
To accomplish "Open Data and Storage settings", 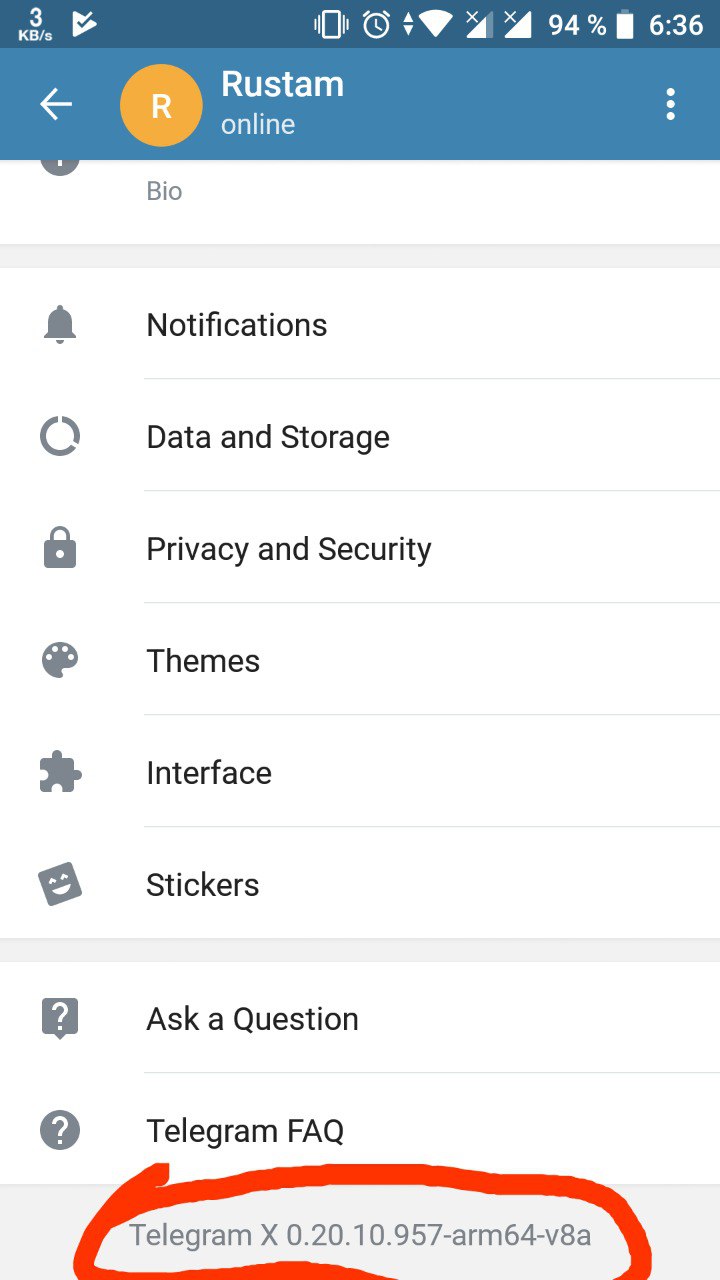I will tap(268, 437).
